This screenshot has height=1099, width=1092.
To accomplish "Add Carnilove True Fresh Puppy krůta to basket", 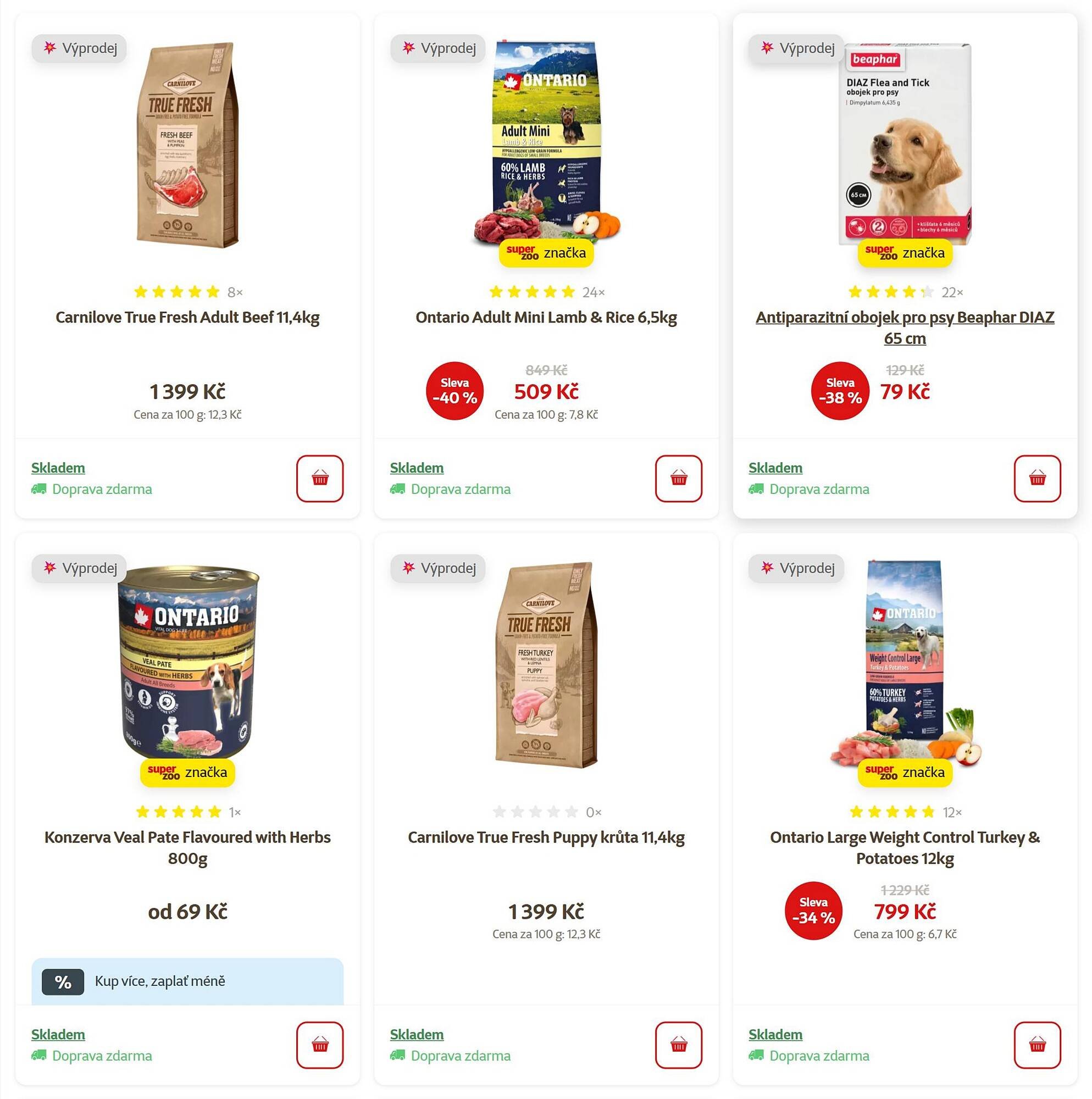I will 678,1045.
